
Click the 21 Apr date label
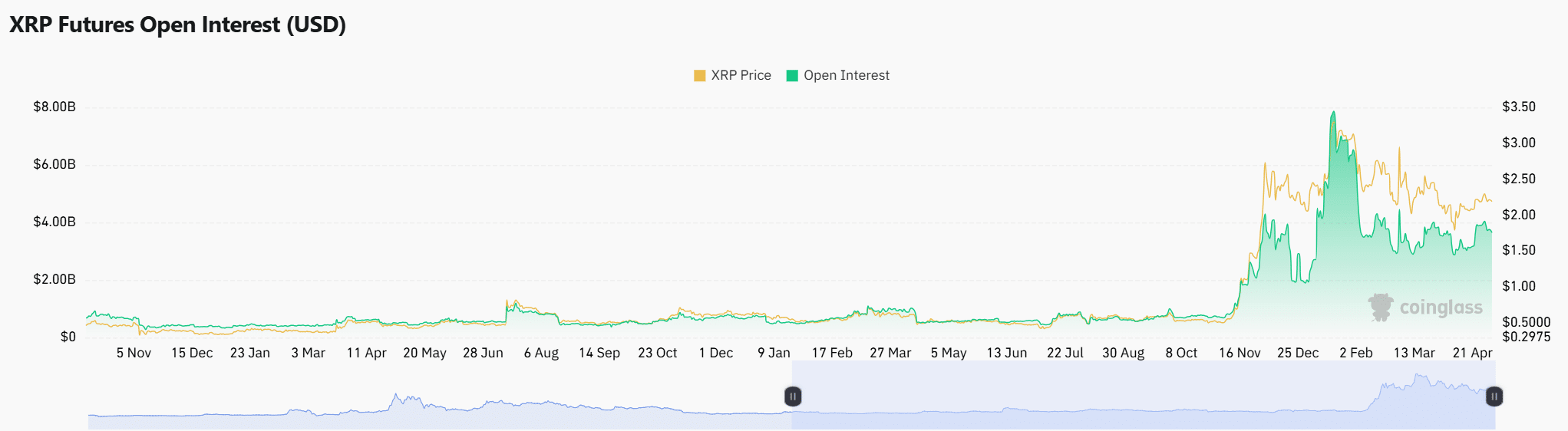[x=1472, y=353]
